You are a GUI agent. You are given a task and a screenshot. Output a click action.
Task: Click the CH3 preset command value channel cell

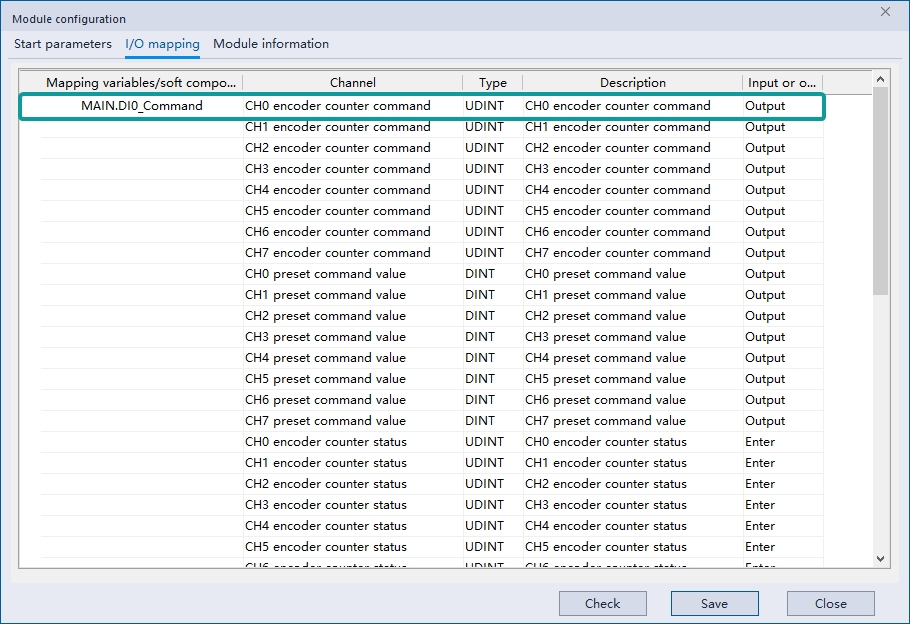click(x=353, y=337)
